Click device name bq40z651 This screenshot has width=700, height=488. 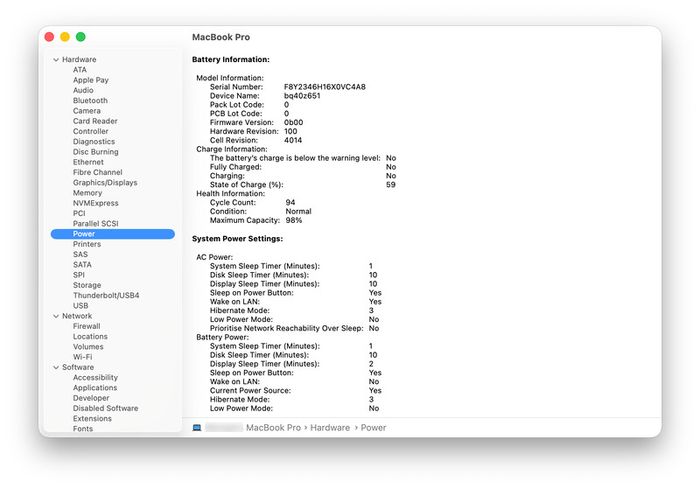pyautogui.click(x=302, y=96)
